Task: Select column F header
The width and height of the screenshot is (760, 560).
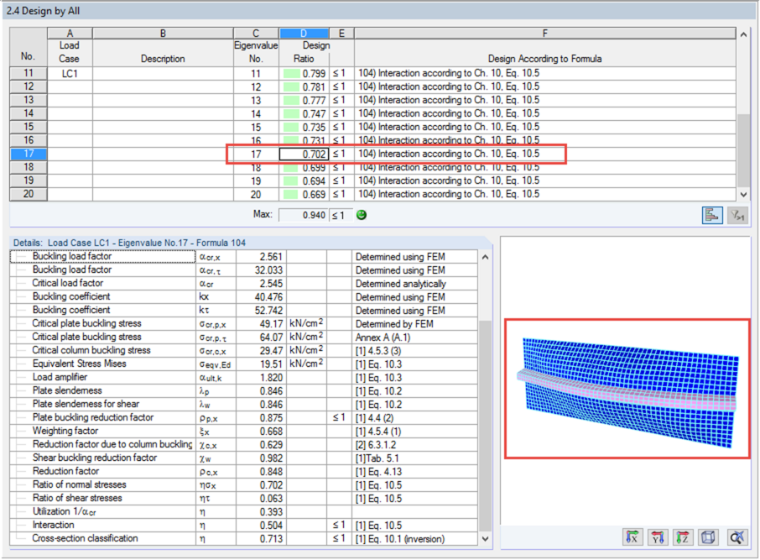Action: [x=545, y=33]
